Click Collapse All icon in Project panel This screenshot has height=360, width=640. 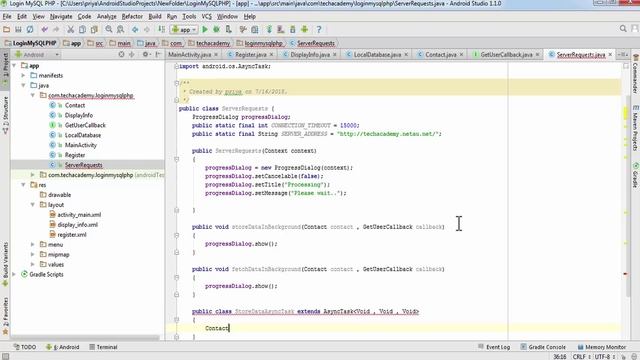tap(132, 54)
